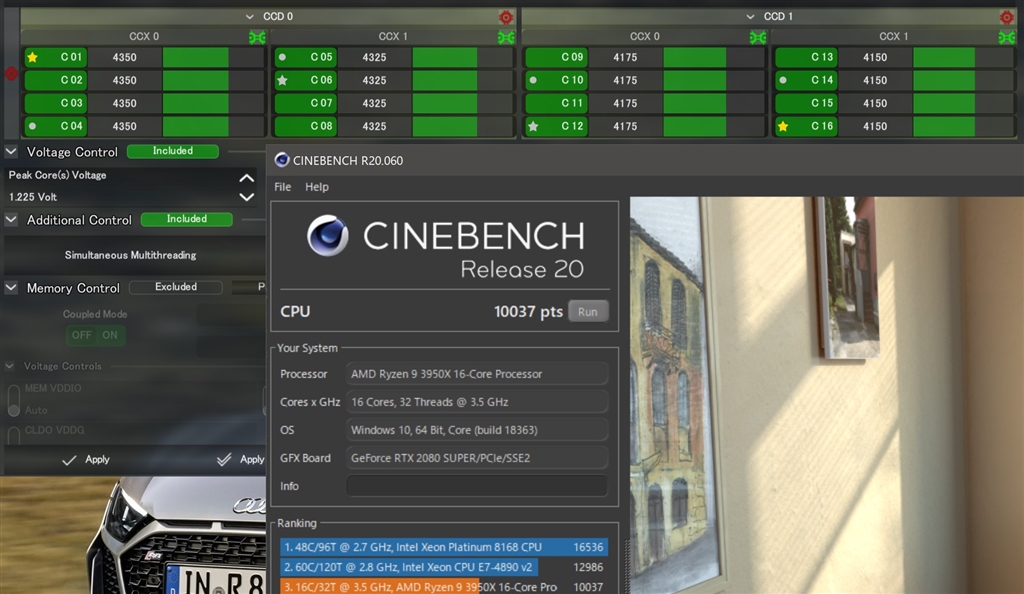
Task: Click the dot marker on core C 05
Action: pyautogui.click(x=282, y=57)
